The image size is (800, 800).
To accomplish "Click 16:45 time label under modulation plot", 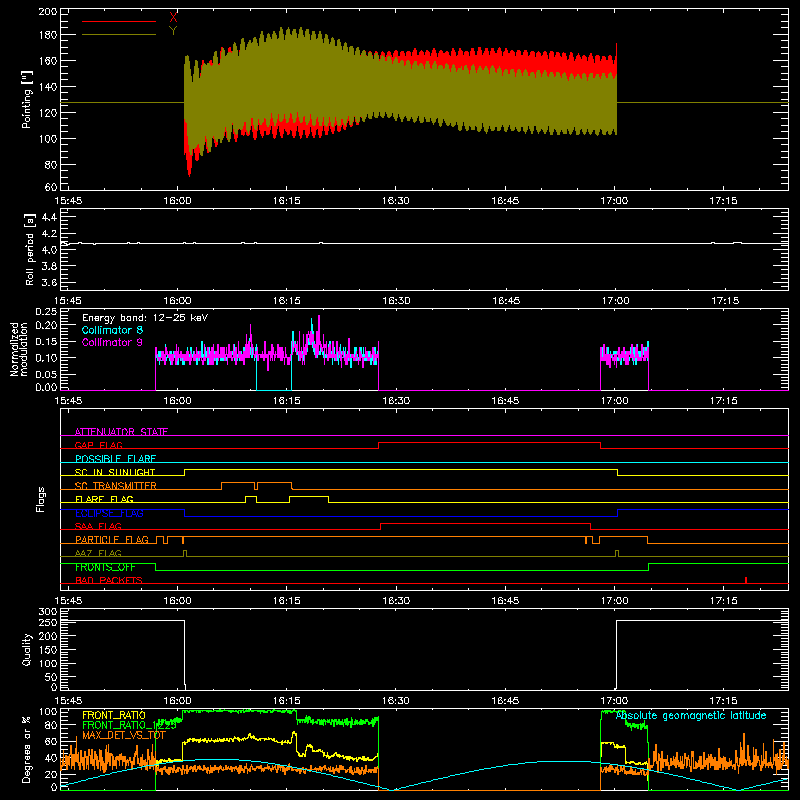I will pyautogui.click(x=505, y=401).
